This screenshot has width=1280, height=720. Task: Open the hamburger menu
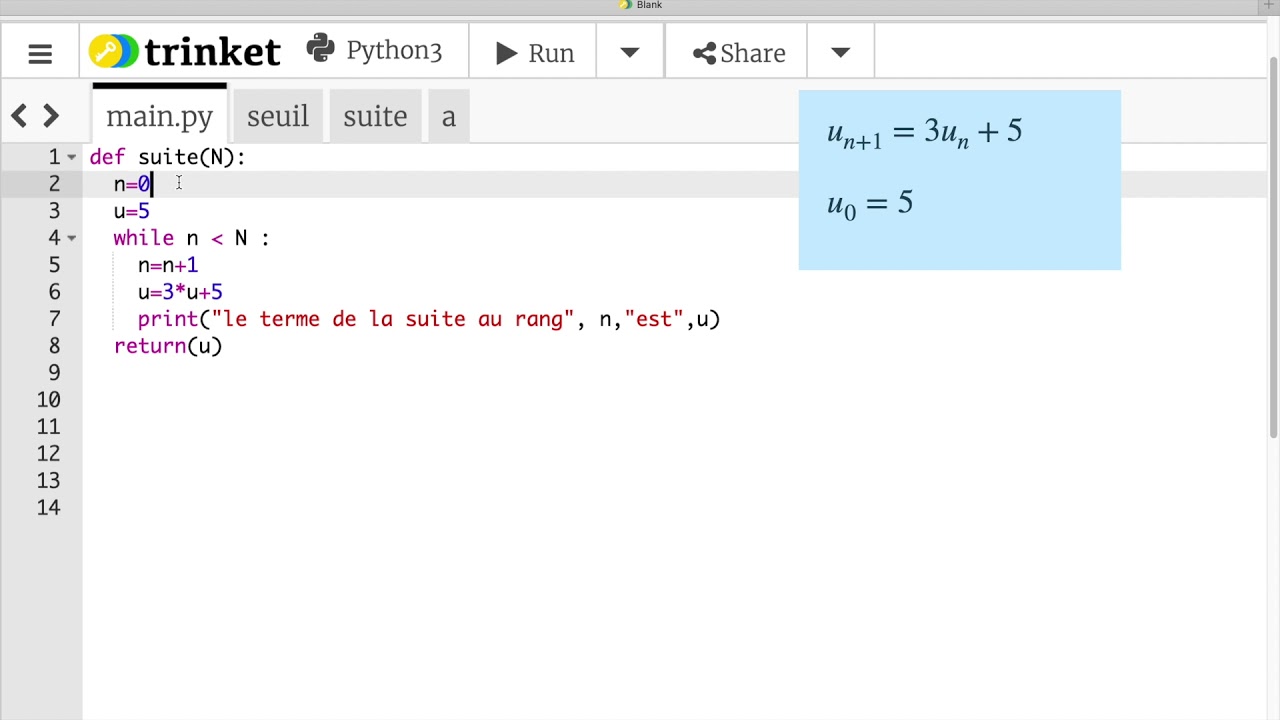point(40,53)
